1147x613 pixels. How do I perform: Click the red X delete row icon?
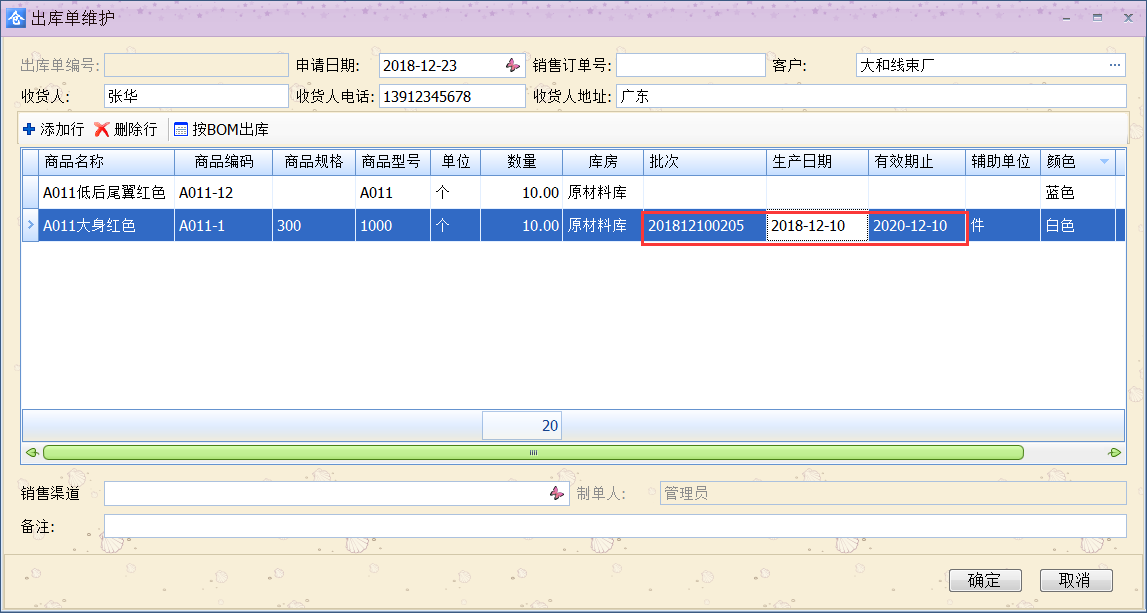pos(101,130)
